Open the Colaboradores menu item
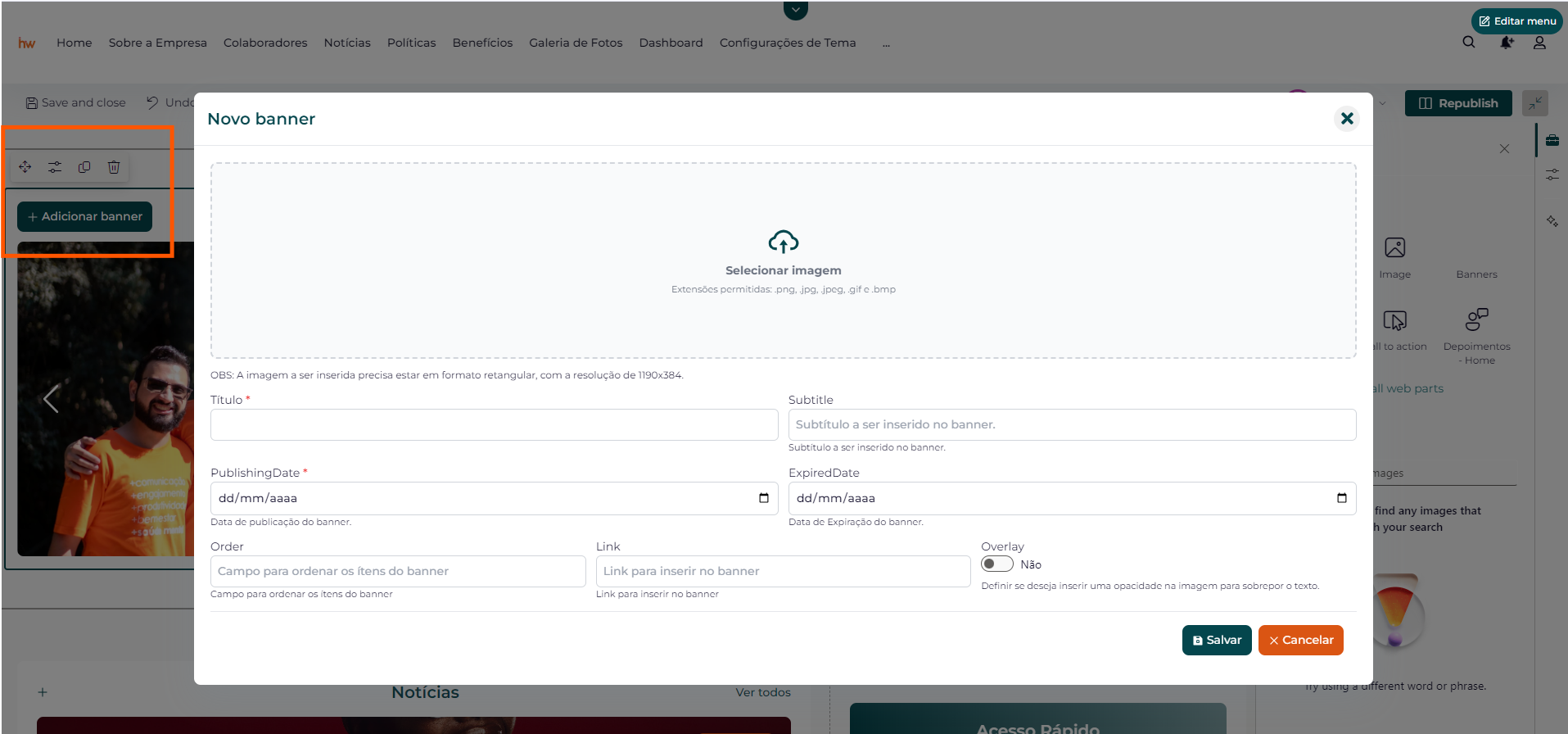 (x=265, y=43)
